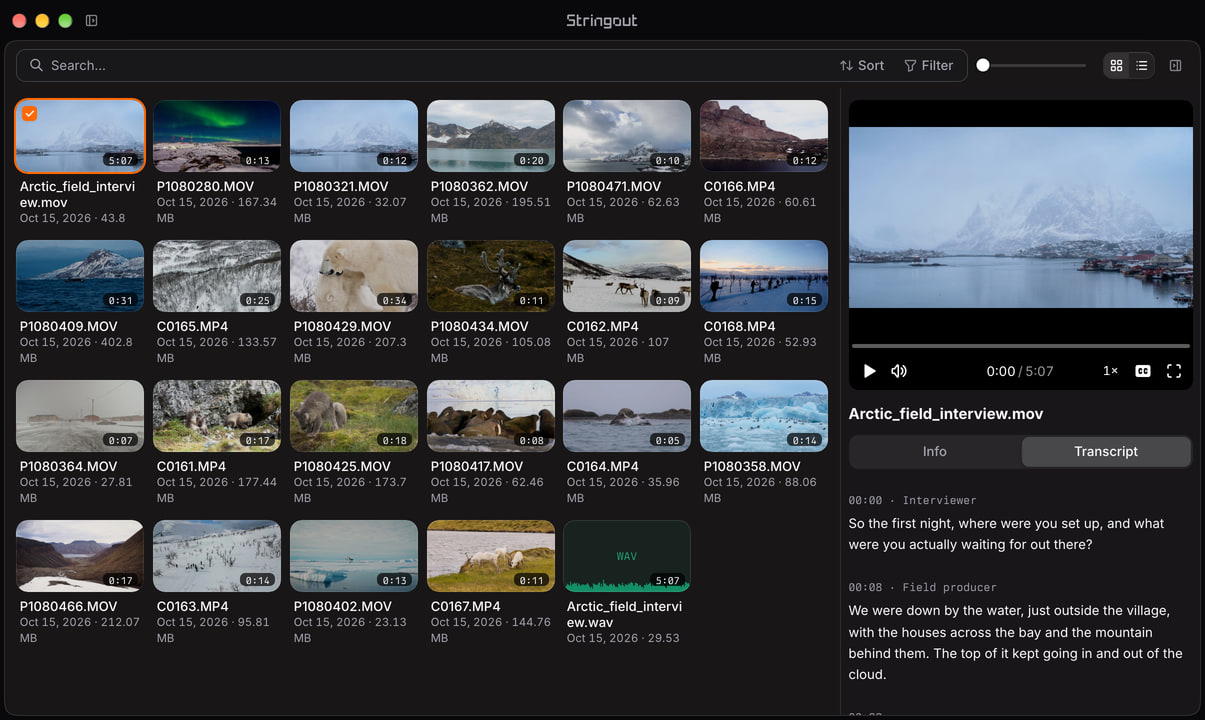Image resolution: width=1205 pixels, height=720 pixels.
Task: Select the C0161.MP4 thumbnail
Action: pyautogui.click(x=217, y=416)
